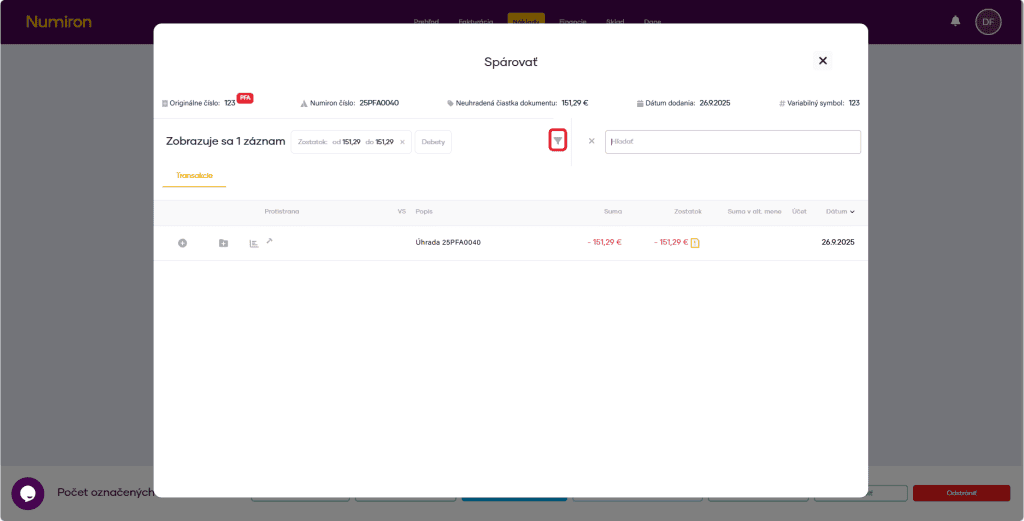Remove the Zostatok filter chip
Image resolution: width=1024 pixels, height=521 pixels.
[x=402, y=142]
